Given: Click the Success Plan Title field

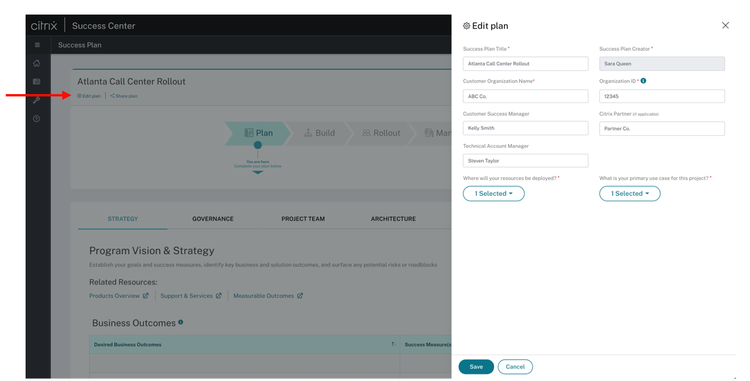Looking at the screenshot, I should [525, 64].
